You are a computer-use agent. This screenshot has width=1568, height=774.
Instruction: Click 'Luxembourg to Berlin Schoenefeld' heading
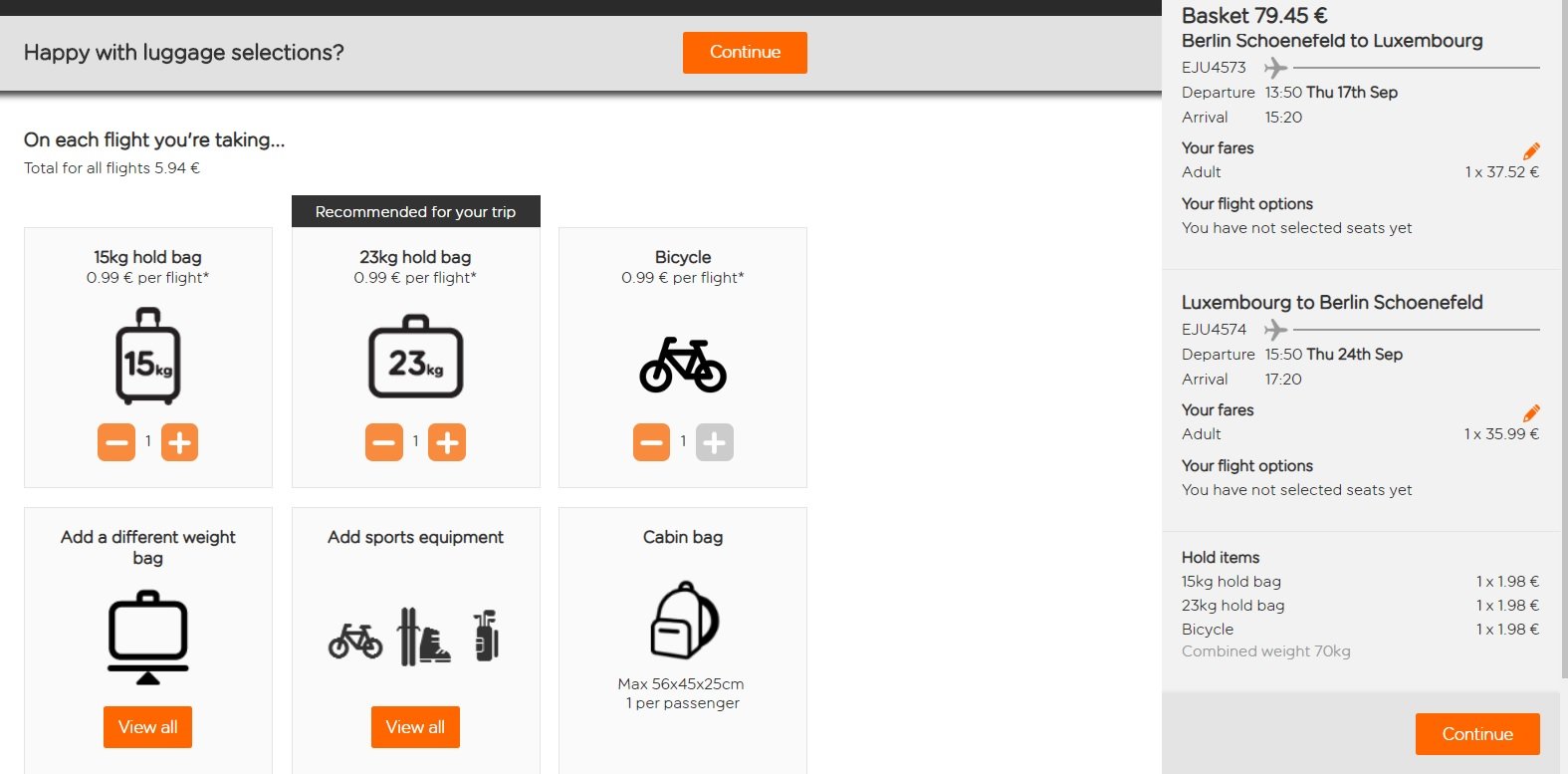[1332, 303]
